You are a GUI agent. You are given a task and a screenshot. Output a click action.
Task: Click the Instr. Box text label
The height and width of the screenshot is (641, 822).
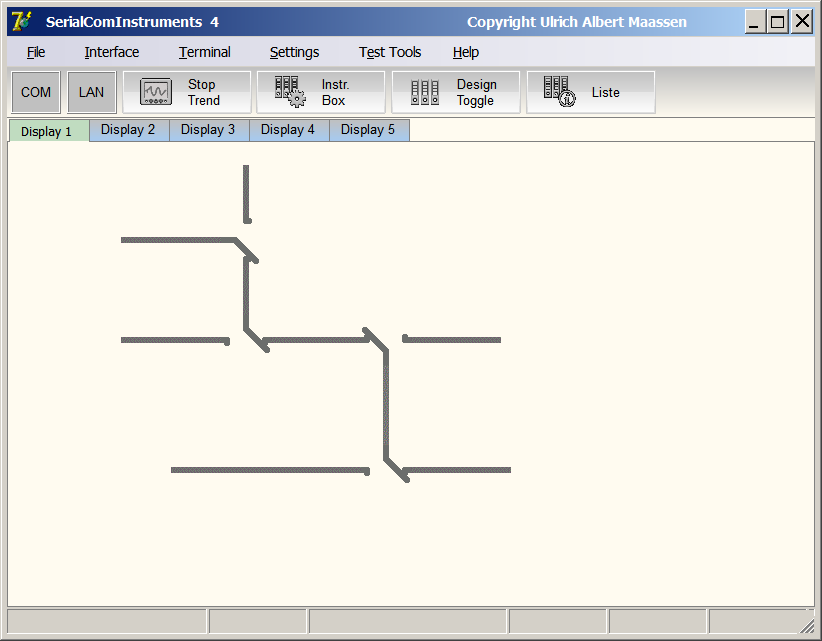335,92
